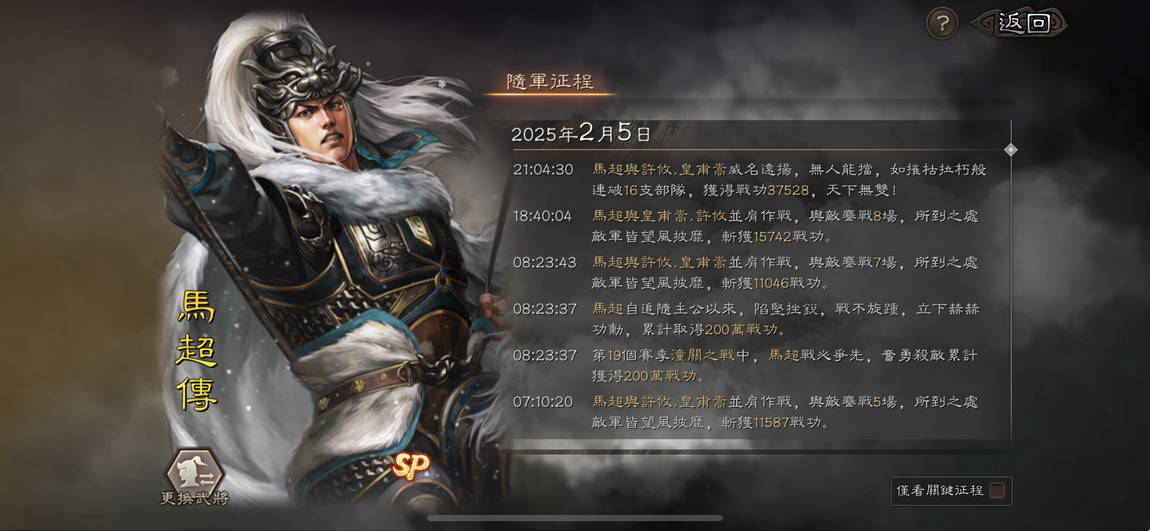Click the SP badge on portrait
The height and width of the screenshot is (531, 1150).
[411, 465]
